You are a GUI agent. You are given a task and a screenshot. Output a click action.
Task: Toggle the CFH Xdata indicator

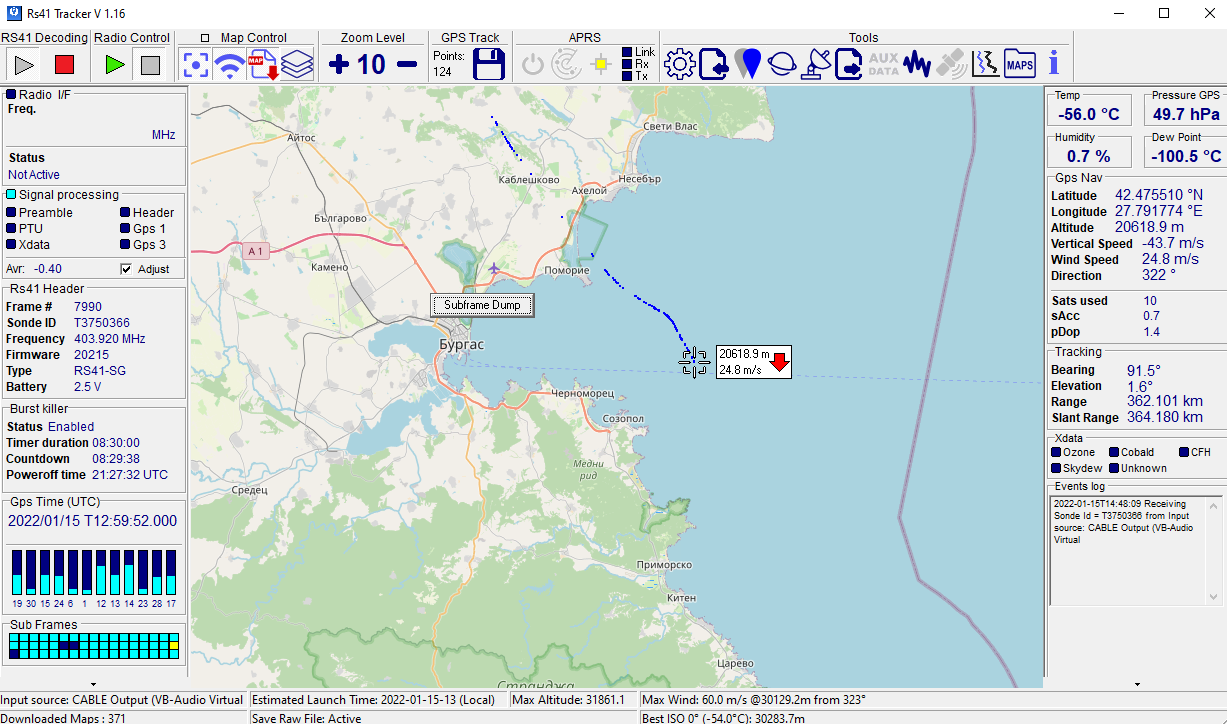coord(1184,452)
